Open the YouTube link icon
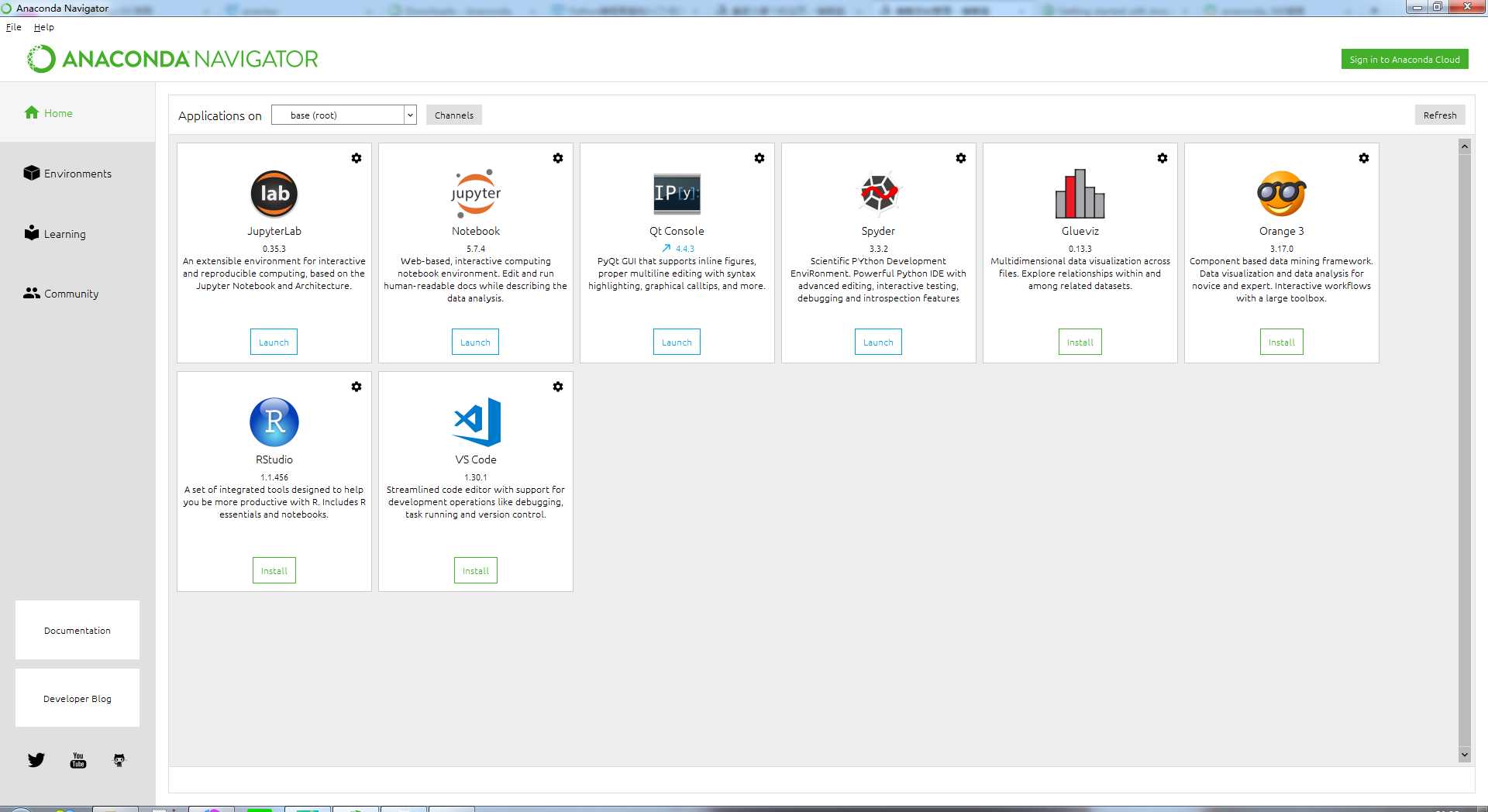The image size is (1488, 812). [78, 760]
